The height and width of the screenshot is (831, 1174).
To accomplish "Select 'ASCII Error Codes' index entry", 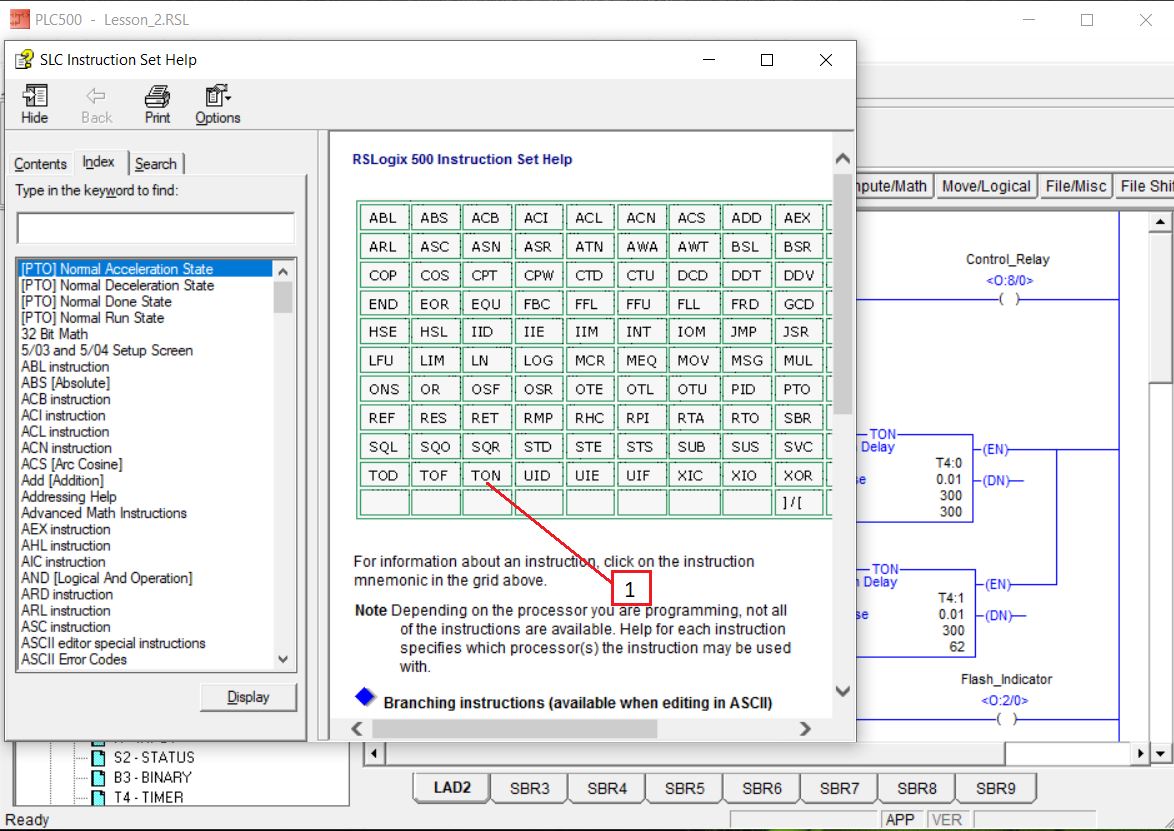I will pos(74,660).
